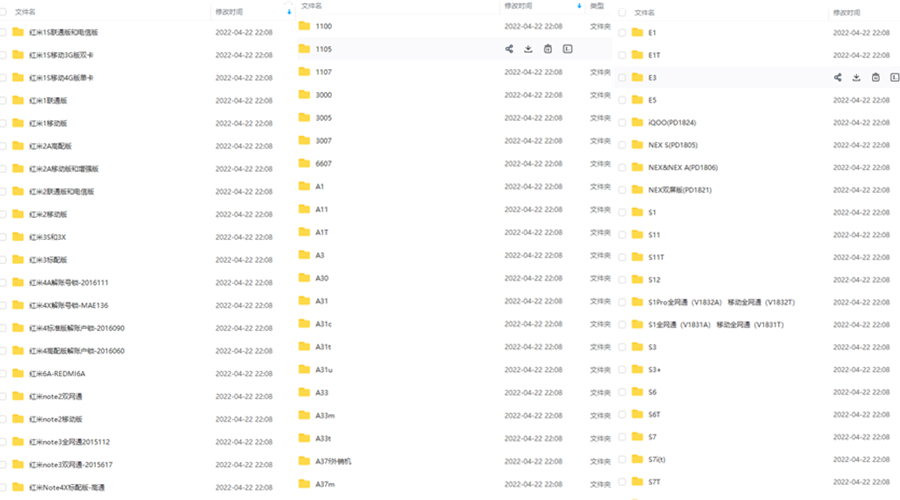This screenshot has height=500, width=900.
Task: Tick the checkbox for folder E1
Action: [x=622, y=33]
